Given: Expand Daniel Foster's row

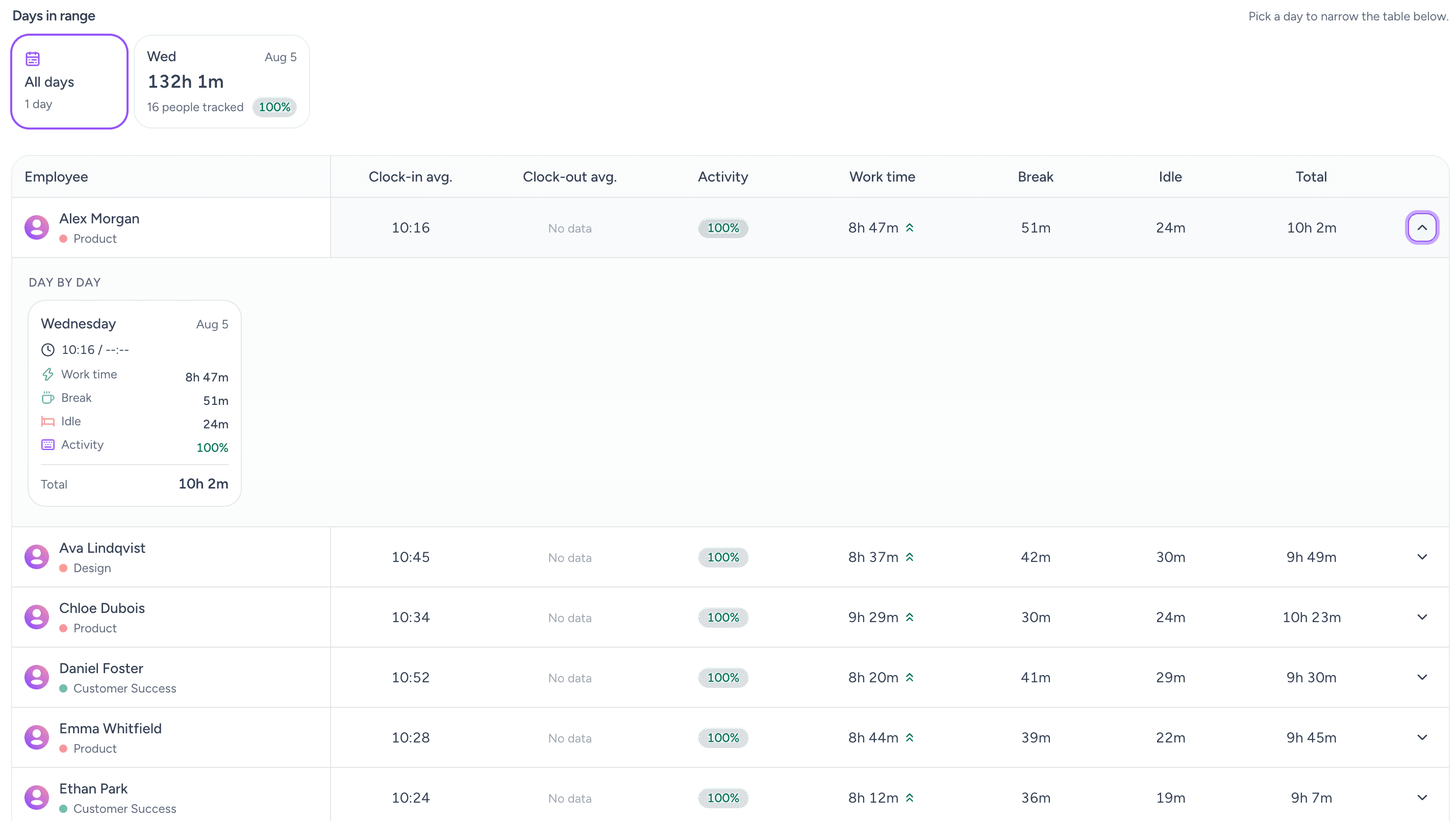Looking at the screenshot, I should coord(1421,677).
